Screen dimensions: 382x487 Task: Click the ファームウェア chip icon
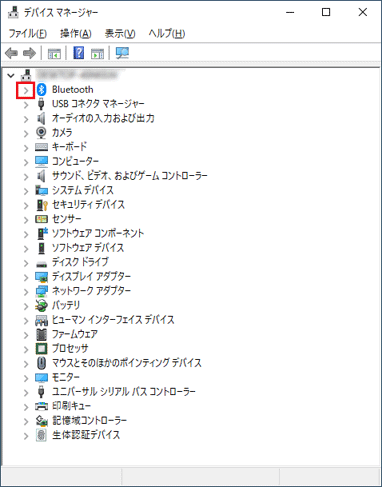point(41,334)
